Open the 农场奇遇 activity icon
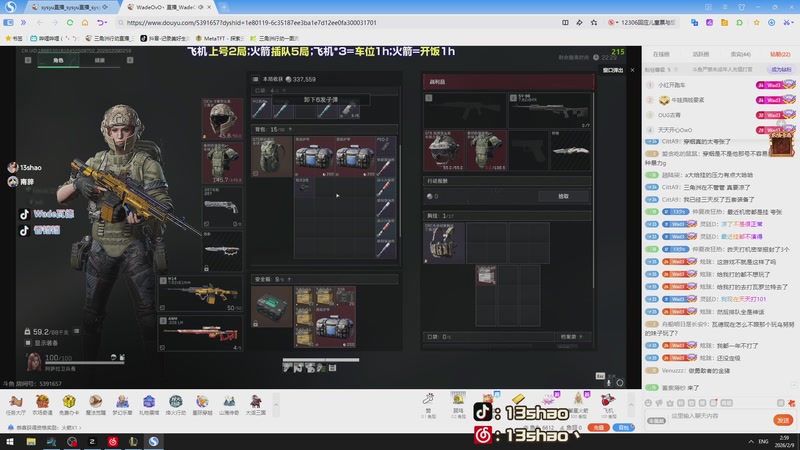Viewport: 800px width, 450px height. click(x=42, y=405)
